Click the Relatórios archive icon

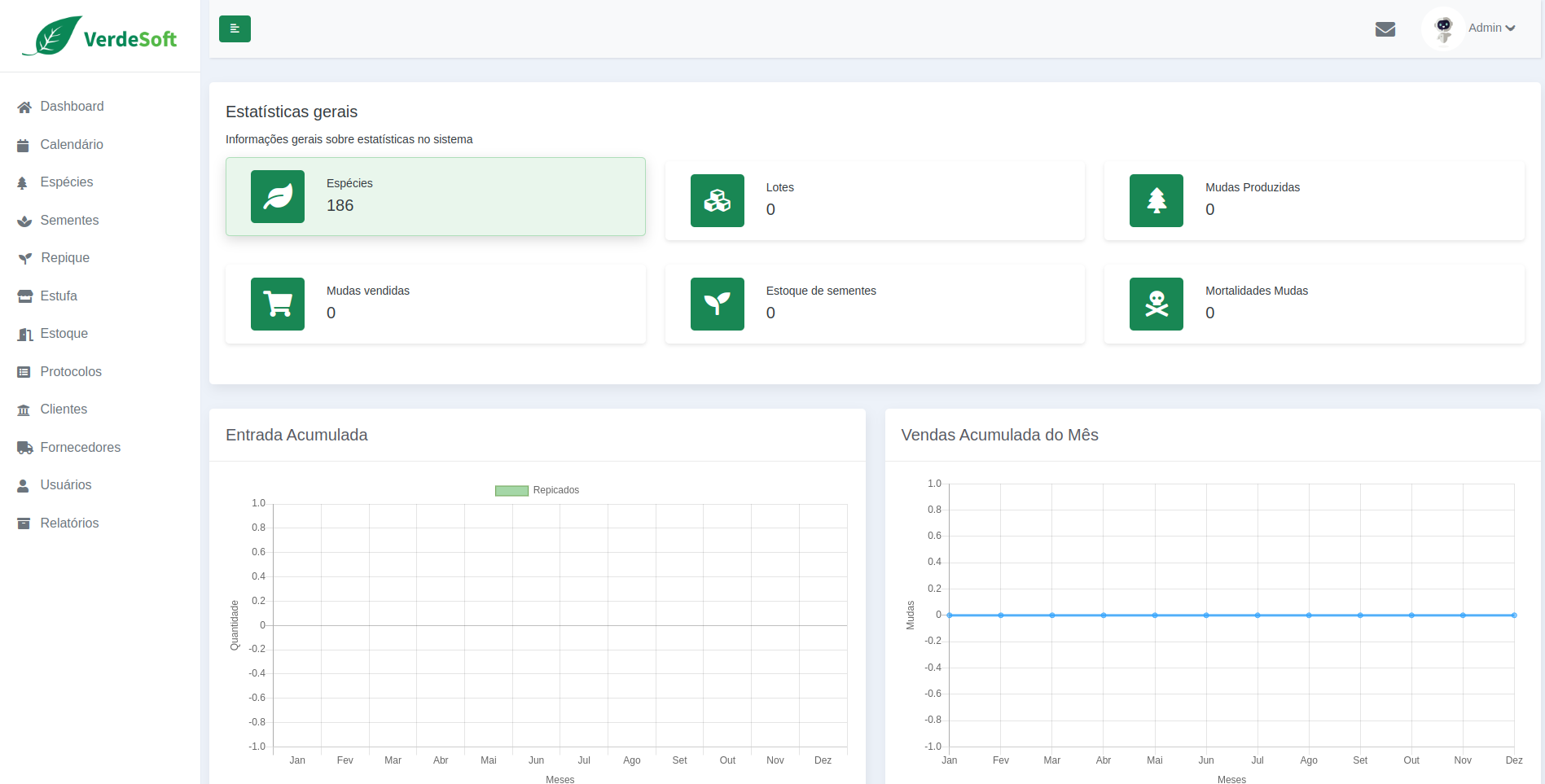point(24,523)
